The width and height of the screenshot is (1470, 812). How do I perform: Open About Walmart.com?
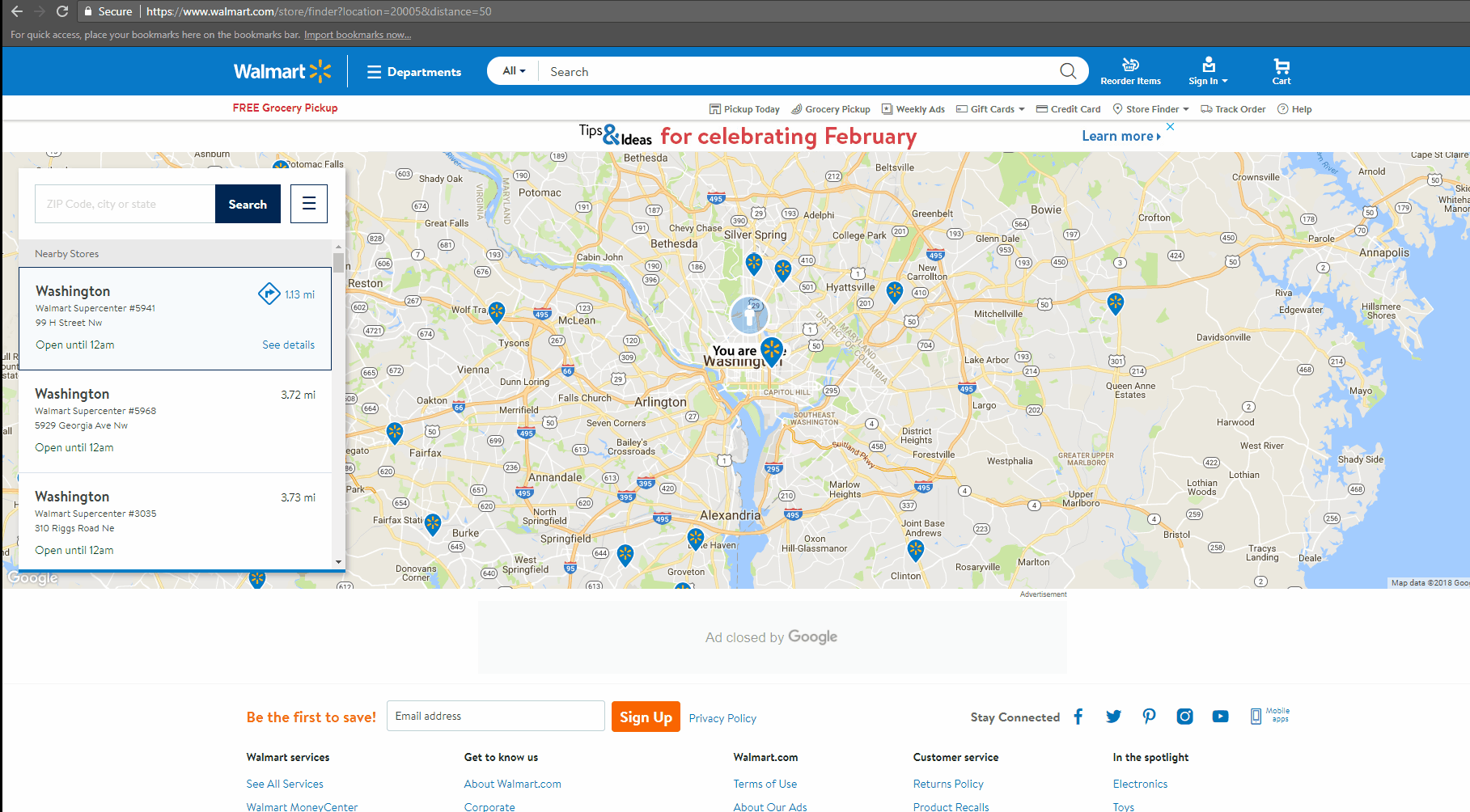(512, 784)
